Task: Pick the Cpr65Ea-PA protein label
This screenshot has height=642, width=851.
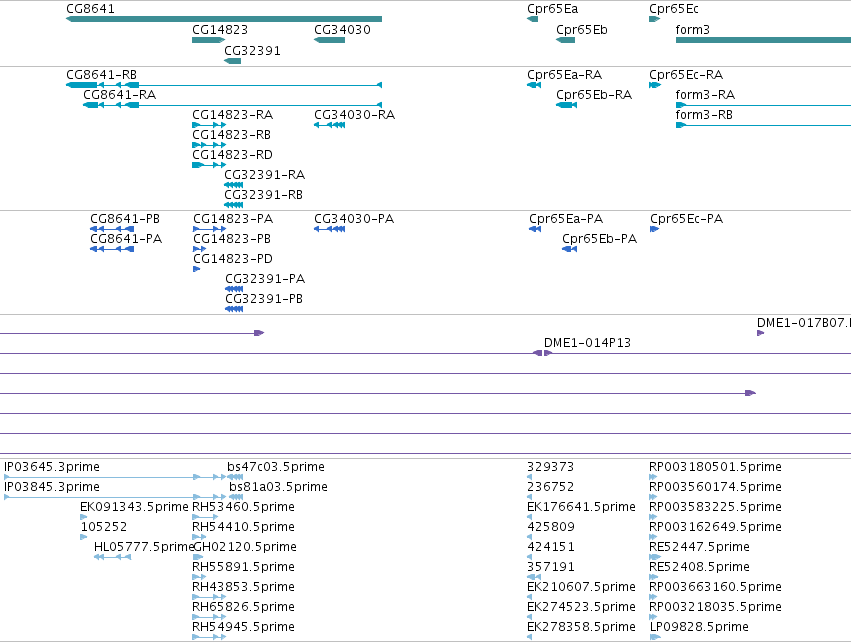Action: [566, 219]
